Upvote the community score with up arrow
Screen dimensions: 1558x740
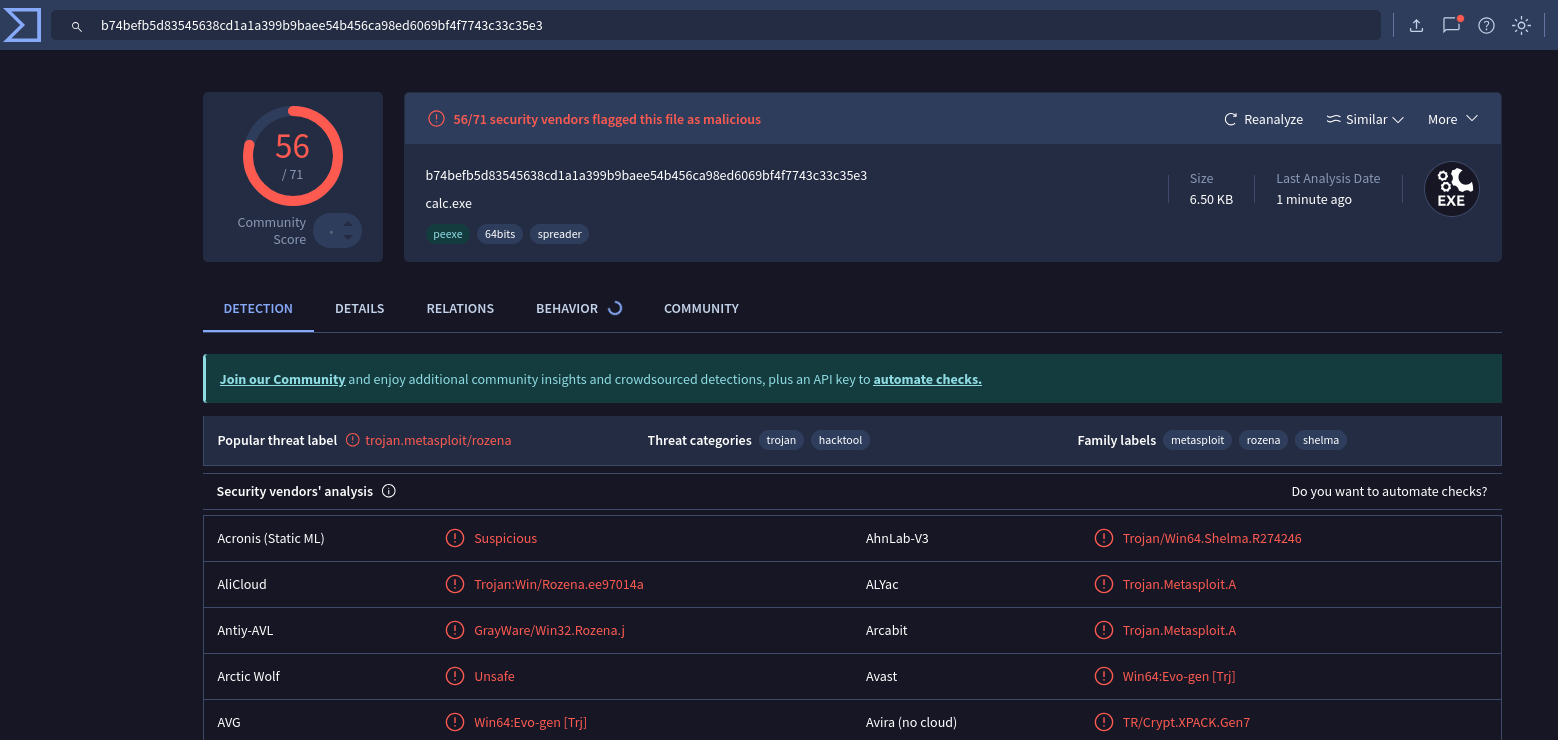point(348,224)
